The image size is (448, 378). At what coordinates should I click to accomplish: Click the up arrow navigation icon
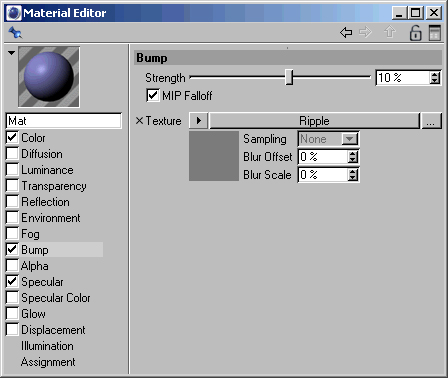point(390,32)
